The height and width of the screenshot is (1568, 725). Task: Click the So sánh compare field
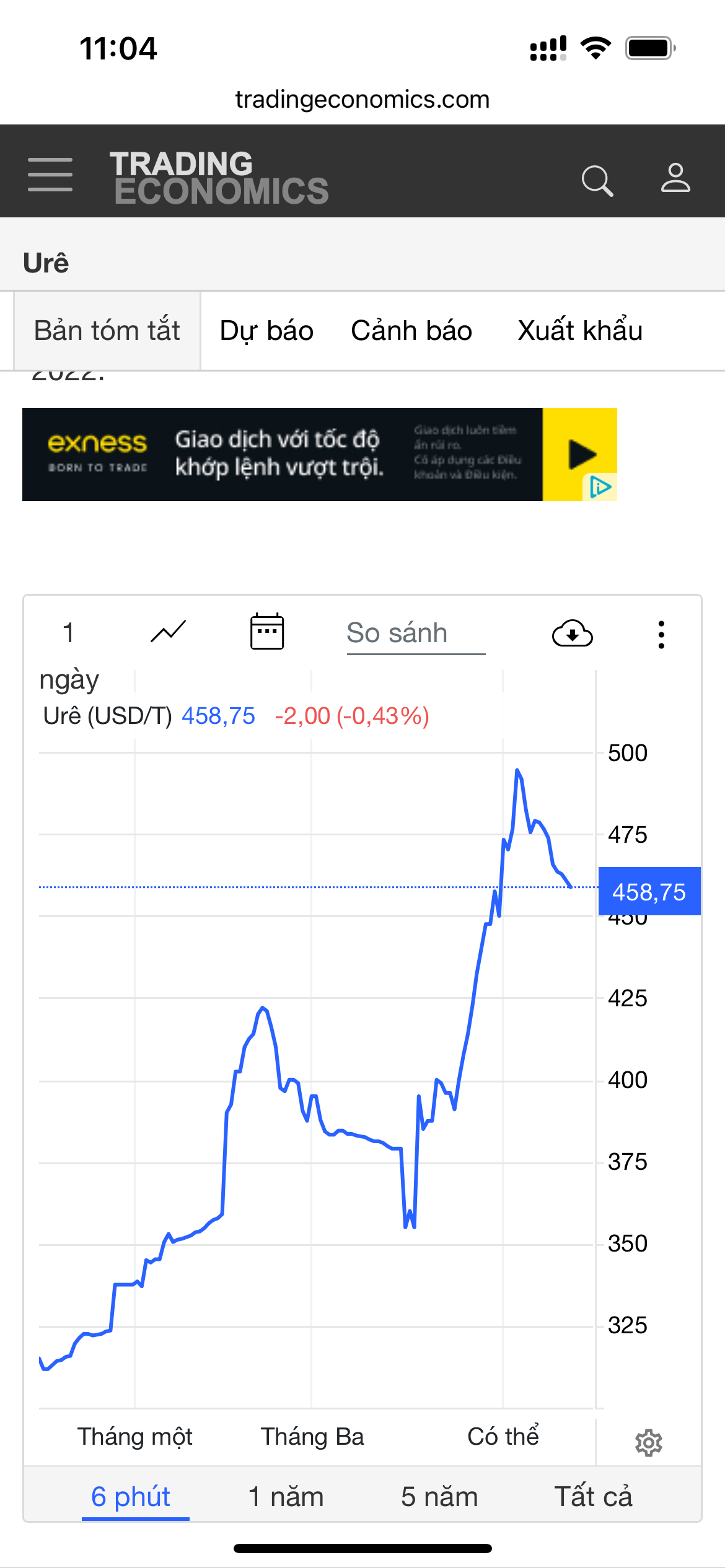coord(415,634)
